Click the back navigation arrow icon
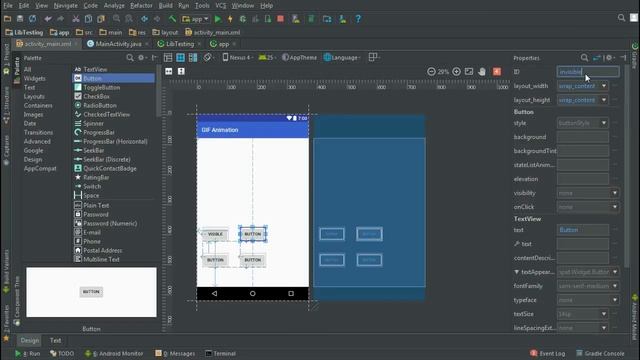The image size is (640, 360). [x=144, y=19]
